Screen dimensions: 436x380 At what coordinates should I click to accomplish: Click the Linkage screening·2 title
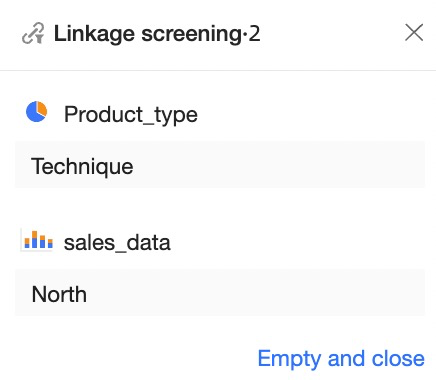click(x=157, y=34)
